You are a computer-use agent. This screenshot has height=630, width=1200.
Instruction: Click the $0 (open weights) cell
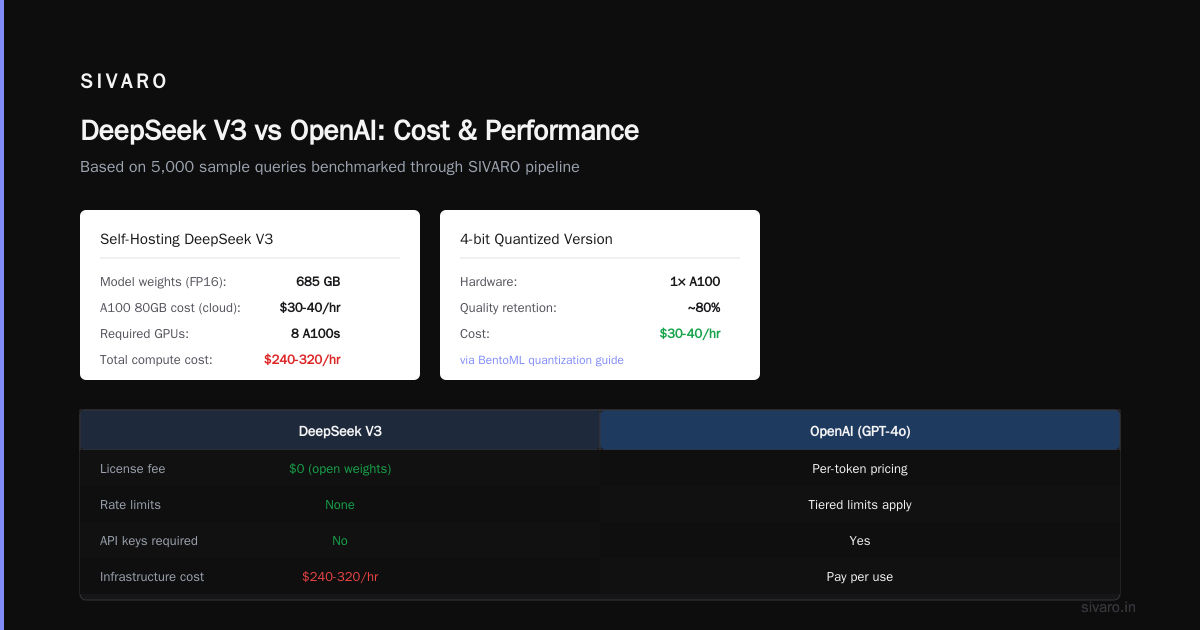pyautogui.click(x=340, y=468)
